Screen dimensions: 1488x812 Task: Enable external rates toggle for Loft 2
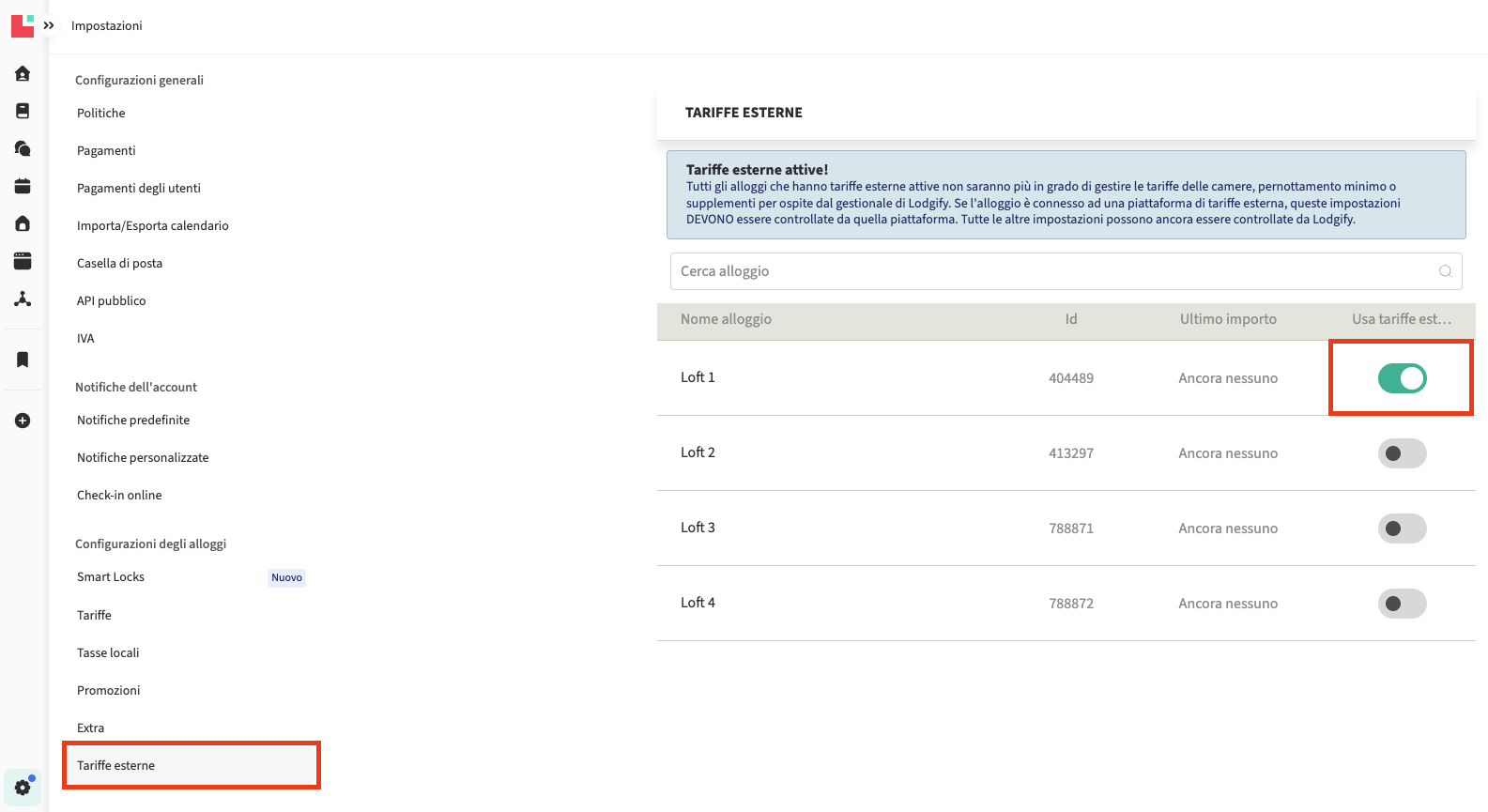1402,453
